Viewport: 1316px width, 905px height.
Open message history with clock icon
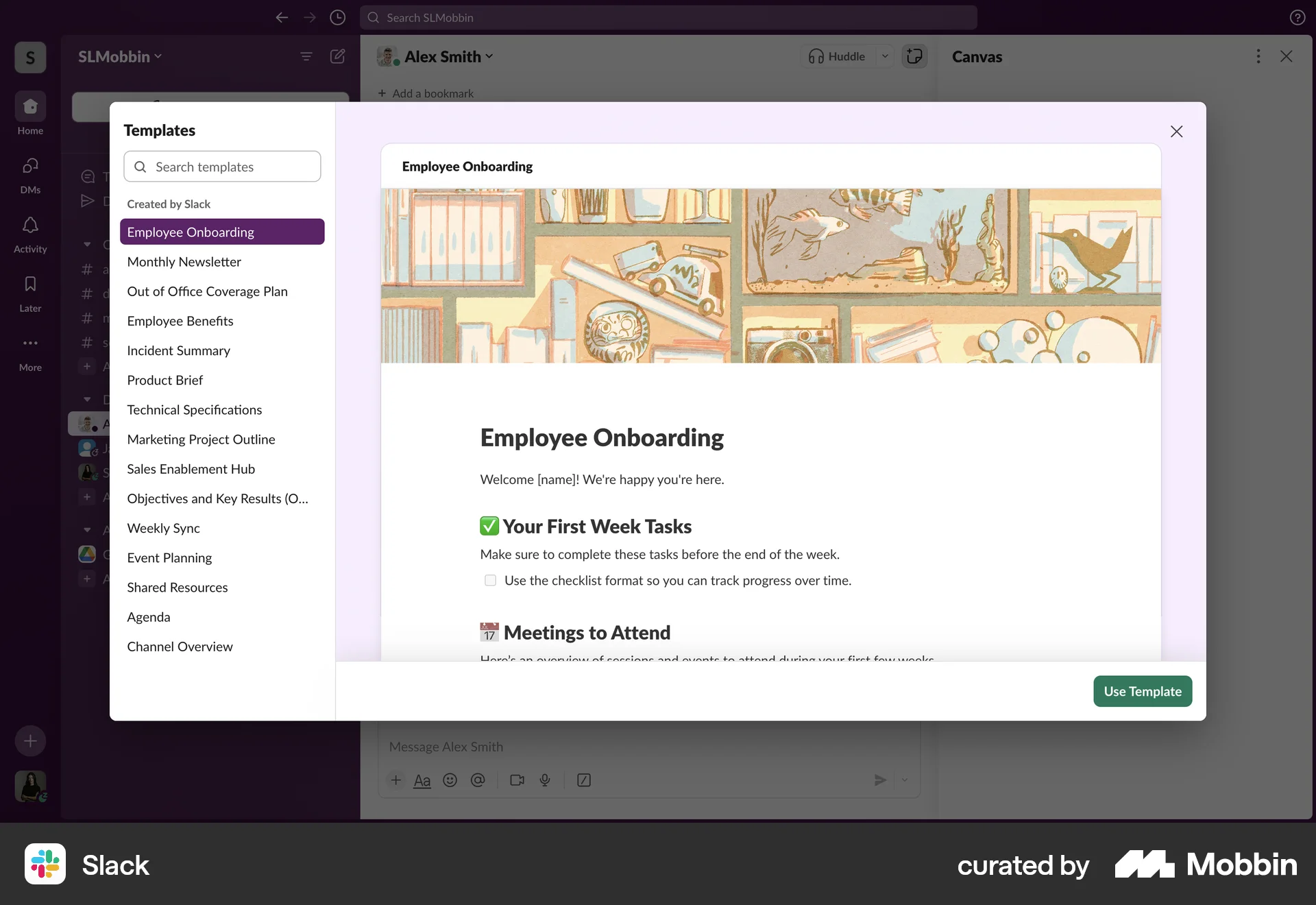(x=337, y=17)
